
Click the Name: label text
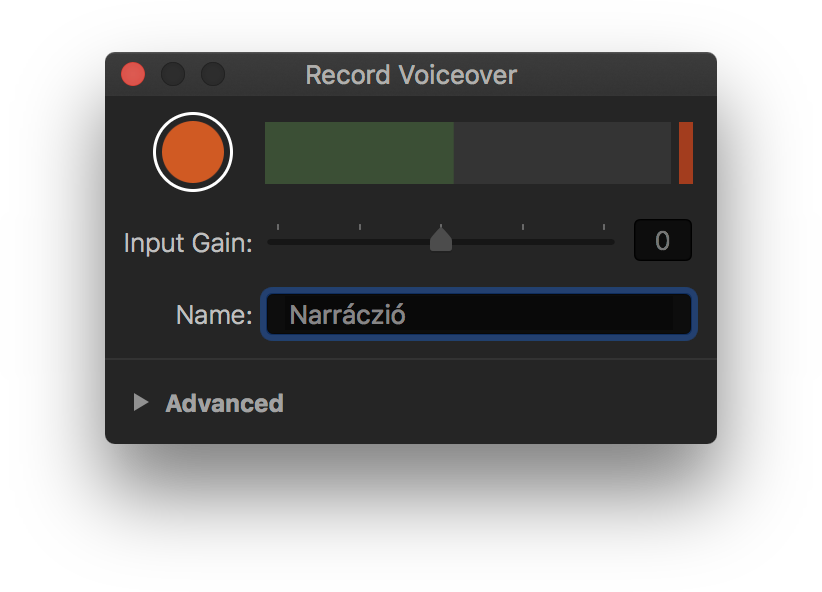[214, 315]
